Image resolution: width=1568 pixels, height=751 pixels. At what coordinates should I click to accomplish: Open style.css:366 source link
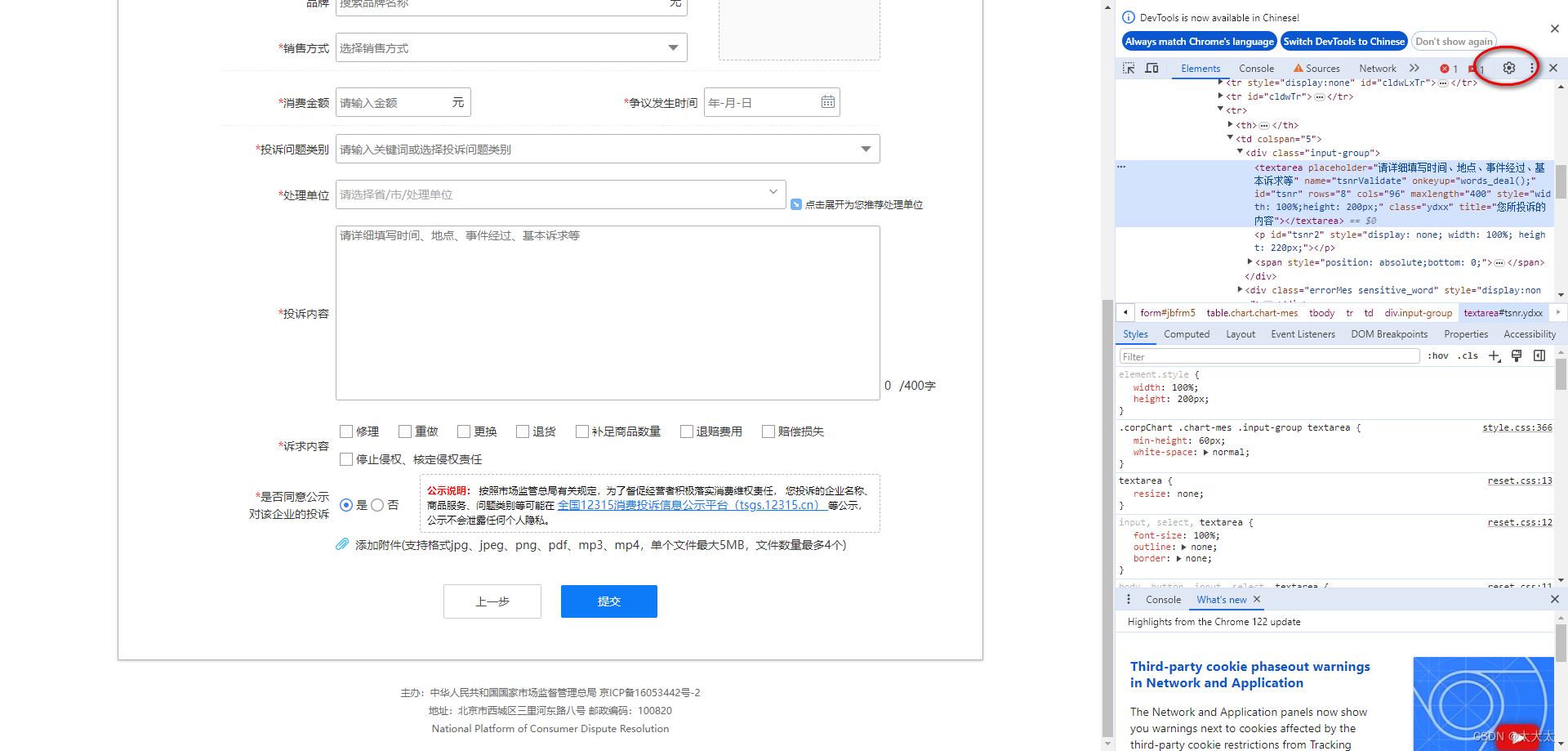point(1517,427)
